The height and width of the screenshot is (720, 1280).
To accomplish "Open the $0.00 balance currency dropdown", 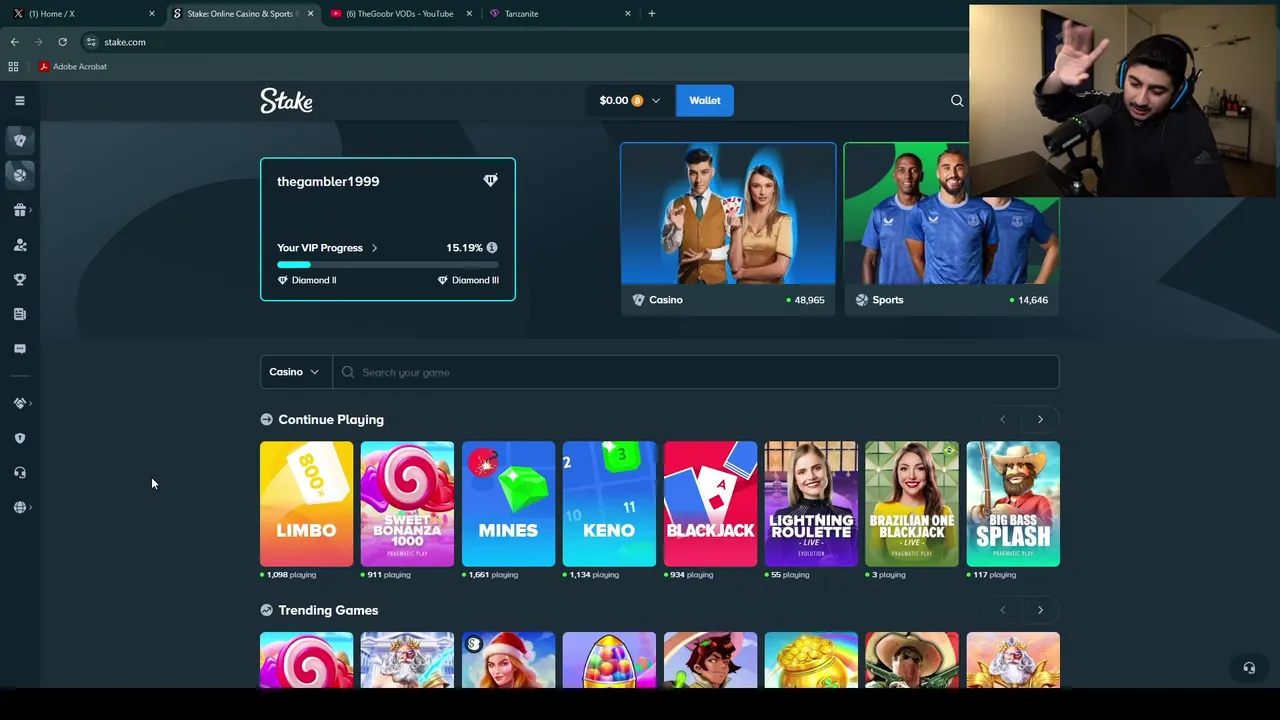I will point(630,100).
